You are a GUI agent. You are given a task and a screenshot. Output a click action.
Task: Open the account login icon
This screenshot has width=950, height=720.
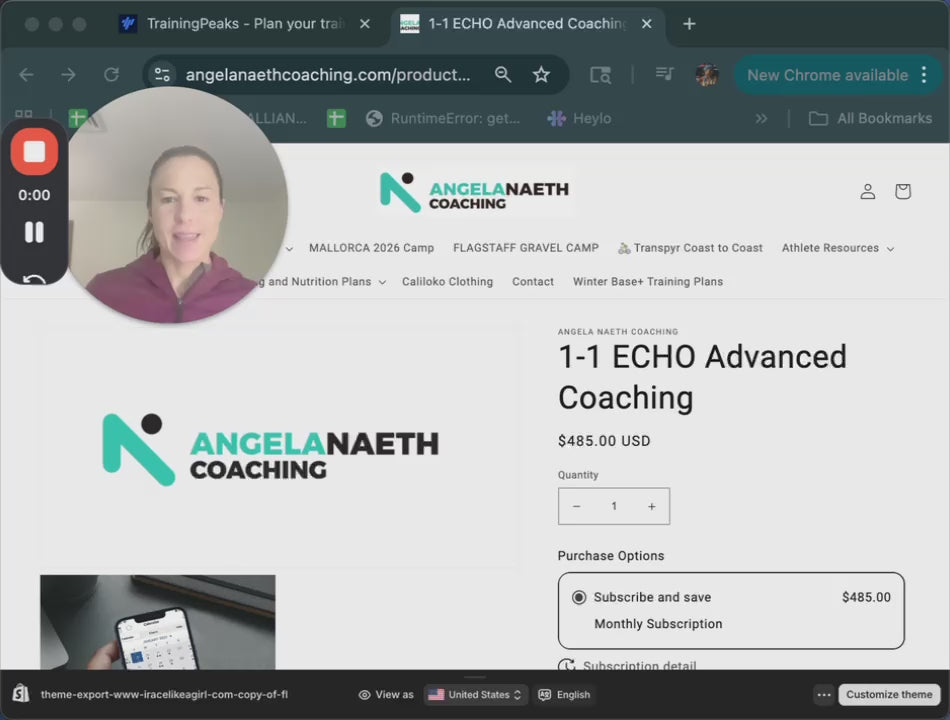867,191
